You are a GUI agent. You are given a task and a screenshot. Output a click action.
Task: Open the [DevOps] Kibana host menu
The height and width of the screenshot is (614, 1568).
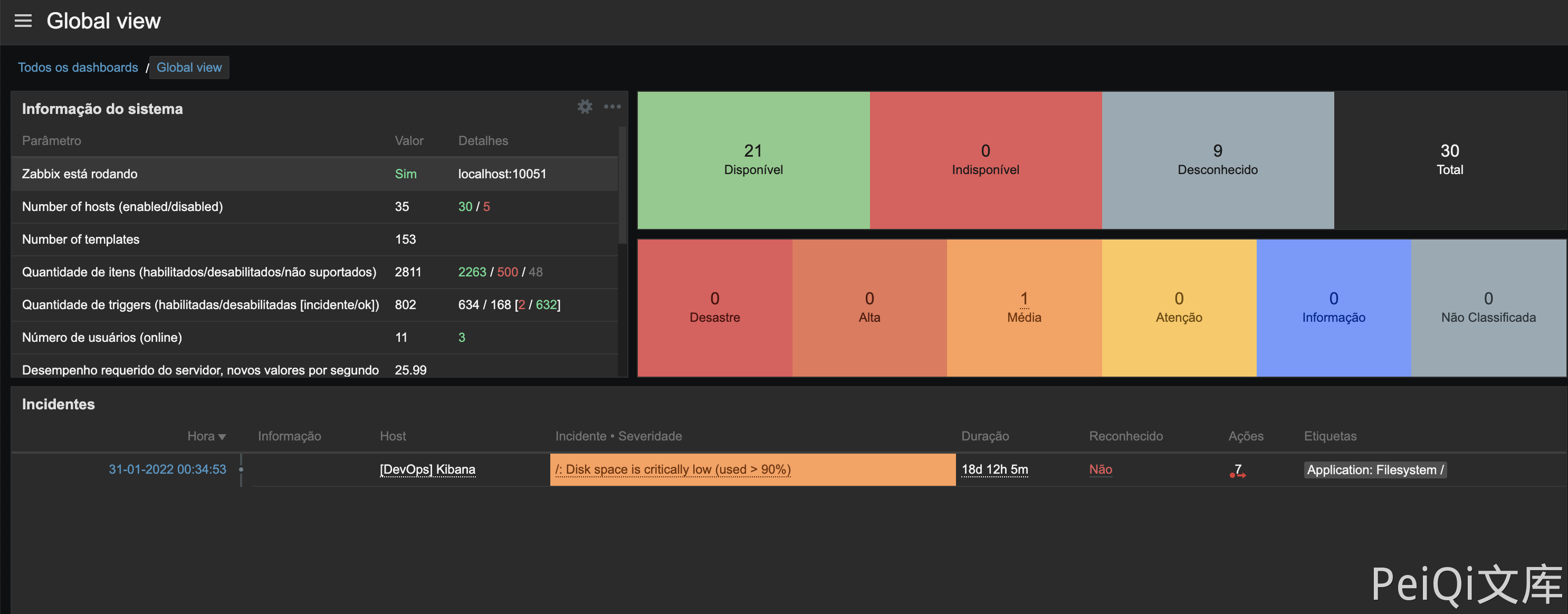click(x=427, y=470)
